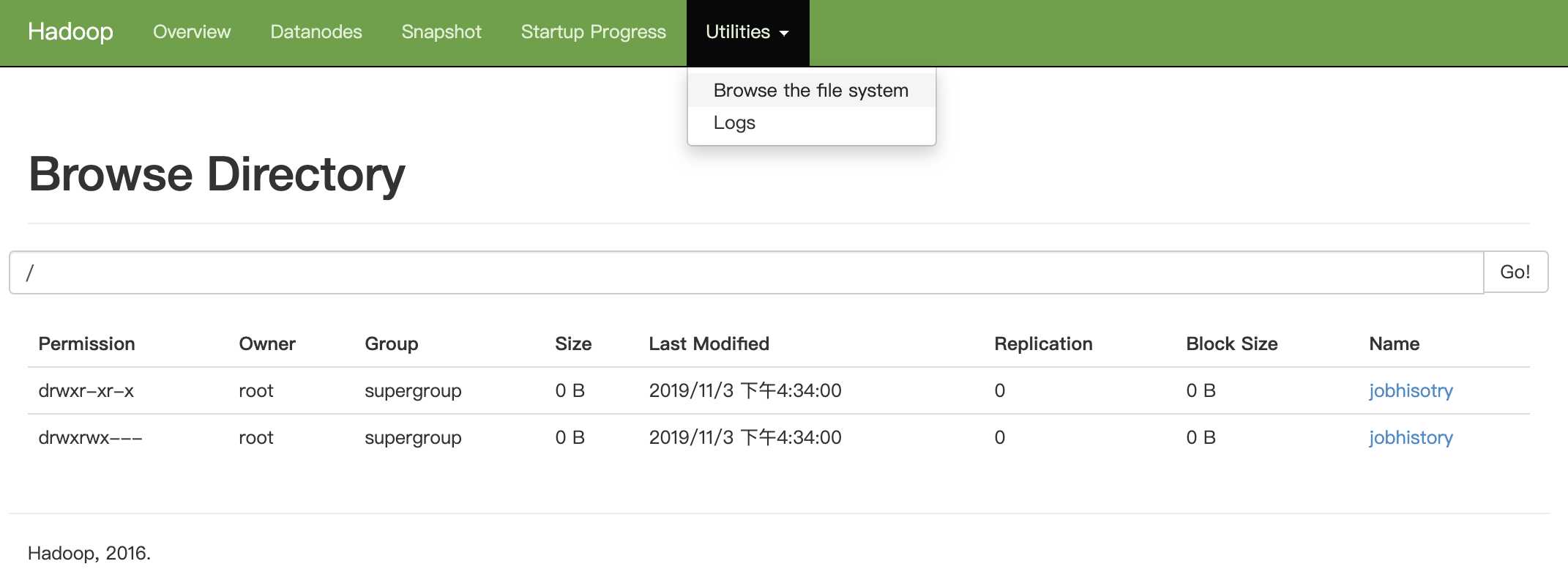Open the jobhisotry directory link
The height and width of the screenshot is (583, 1568).
[1411, 390]
